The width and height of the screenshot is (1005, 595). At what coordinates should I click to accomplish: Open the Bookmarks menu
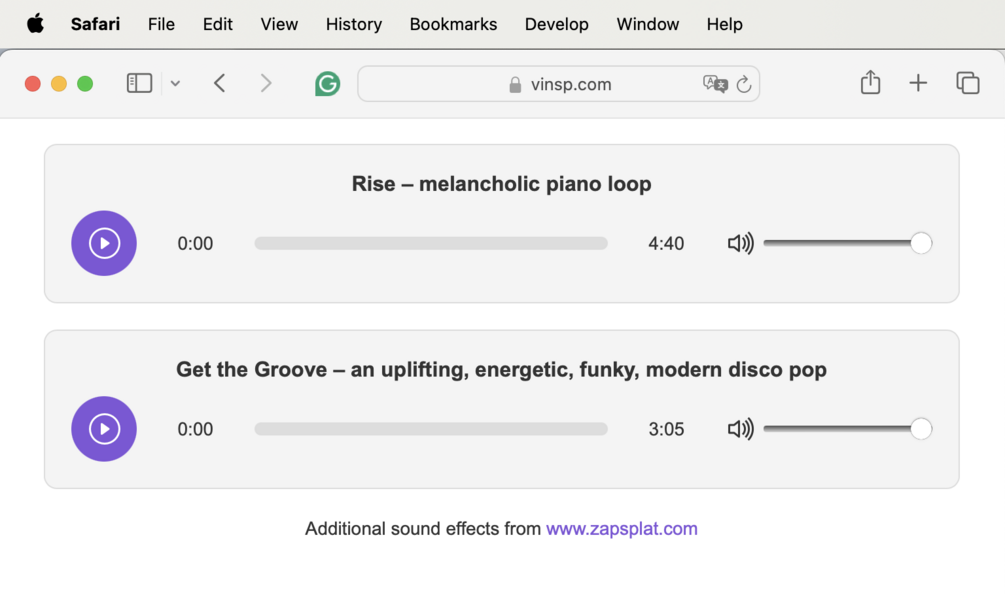point(453,24)
